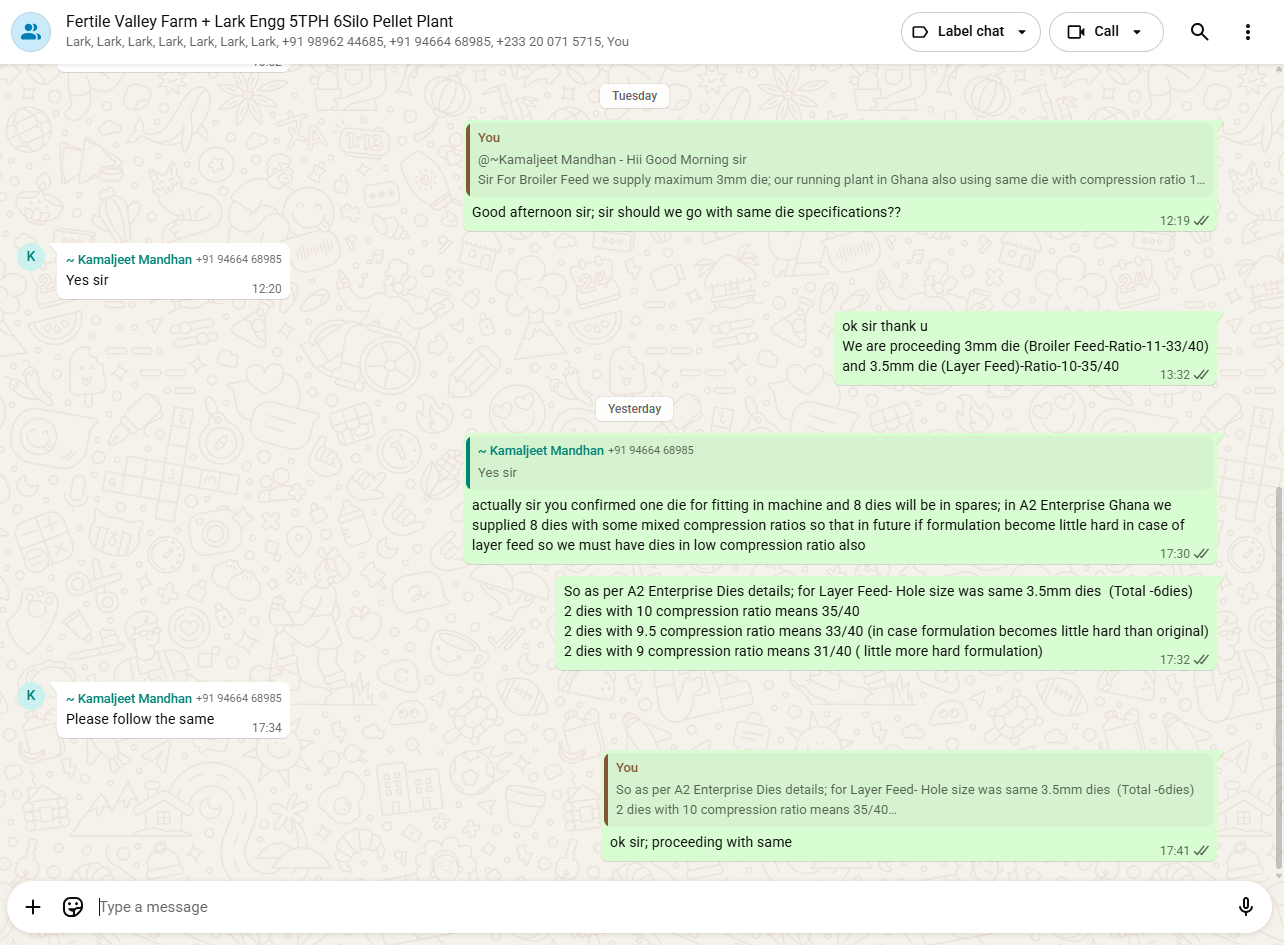1284x945 pixels.
Task: Open the emoji sticker picker icon
Action: click(x=73, y=907)
